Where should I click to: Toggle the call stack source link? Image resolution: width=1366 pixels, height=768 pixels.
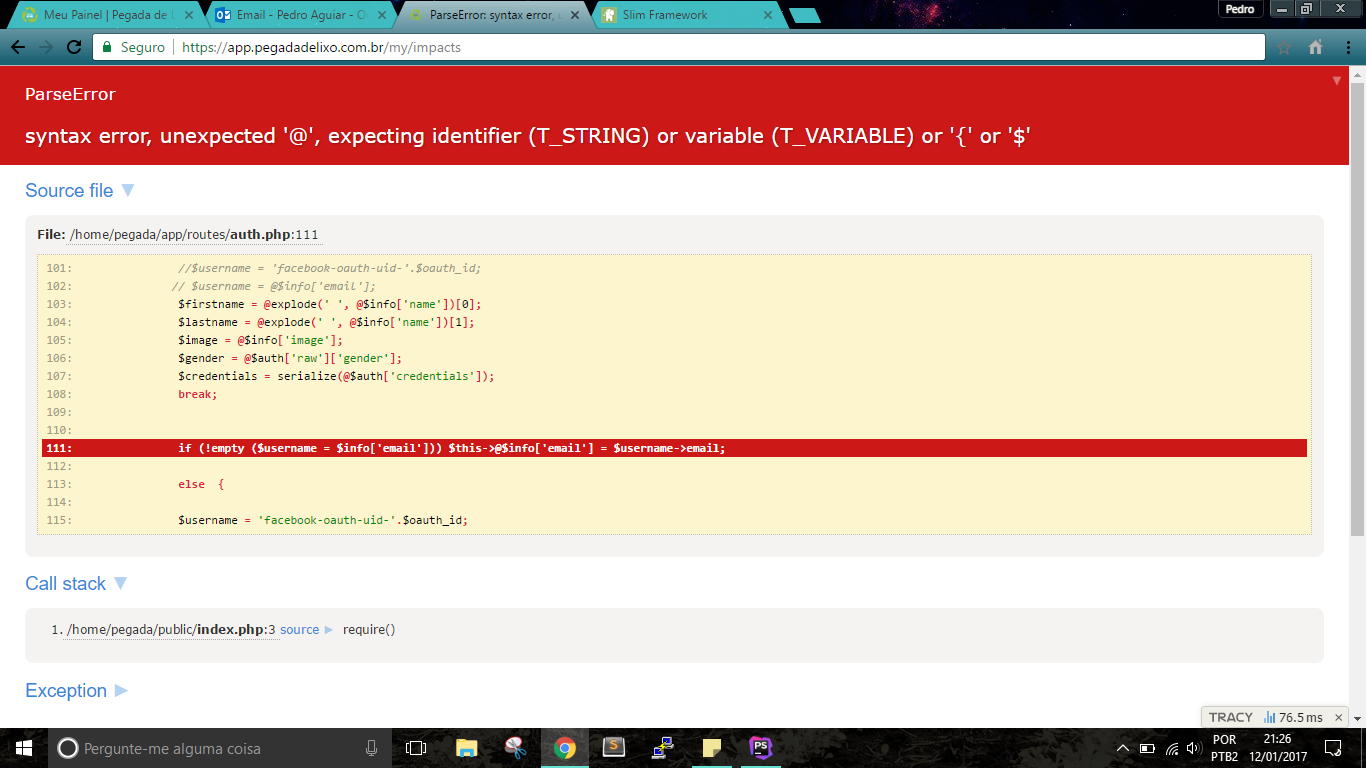[306, 629]
